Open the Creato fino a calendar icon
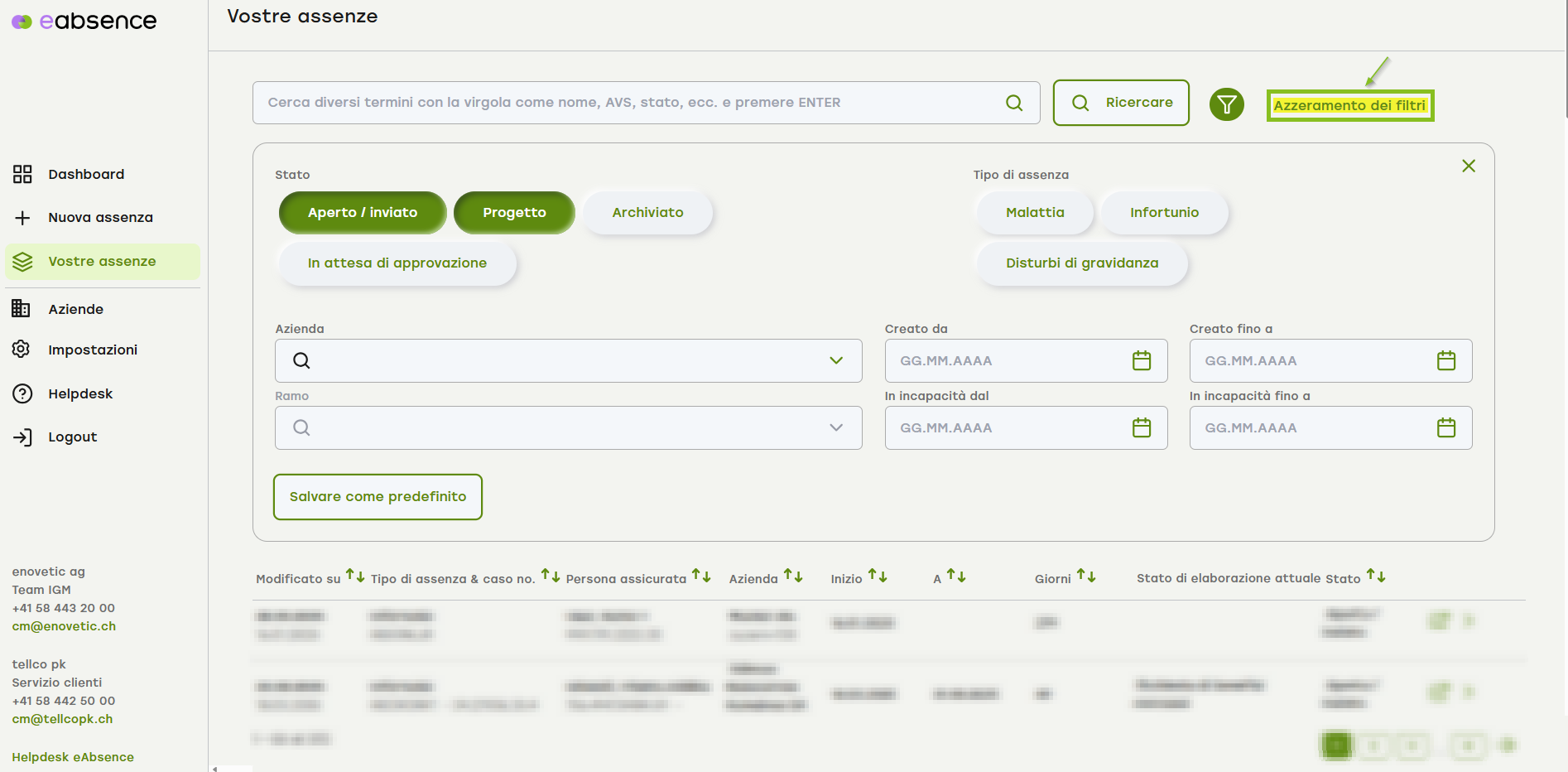This screenshot has width=1568, height=772. click(1445, 360)
